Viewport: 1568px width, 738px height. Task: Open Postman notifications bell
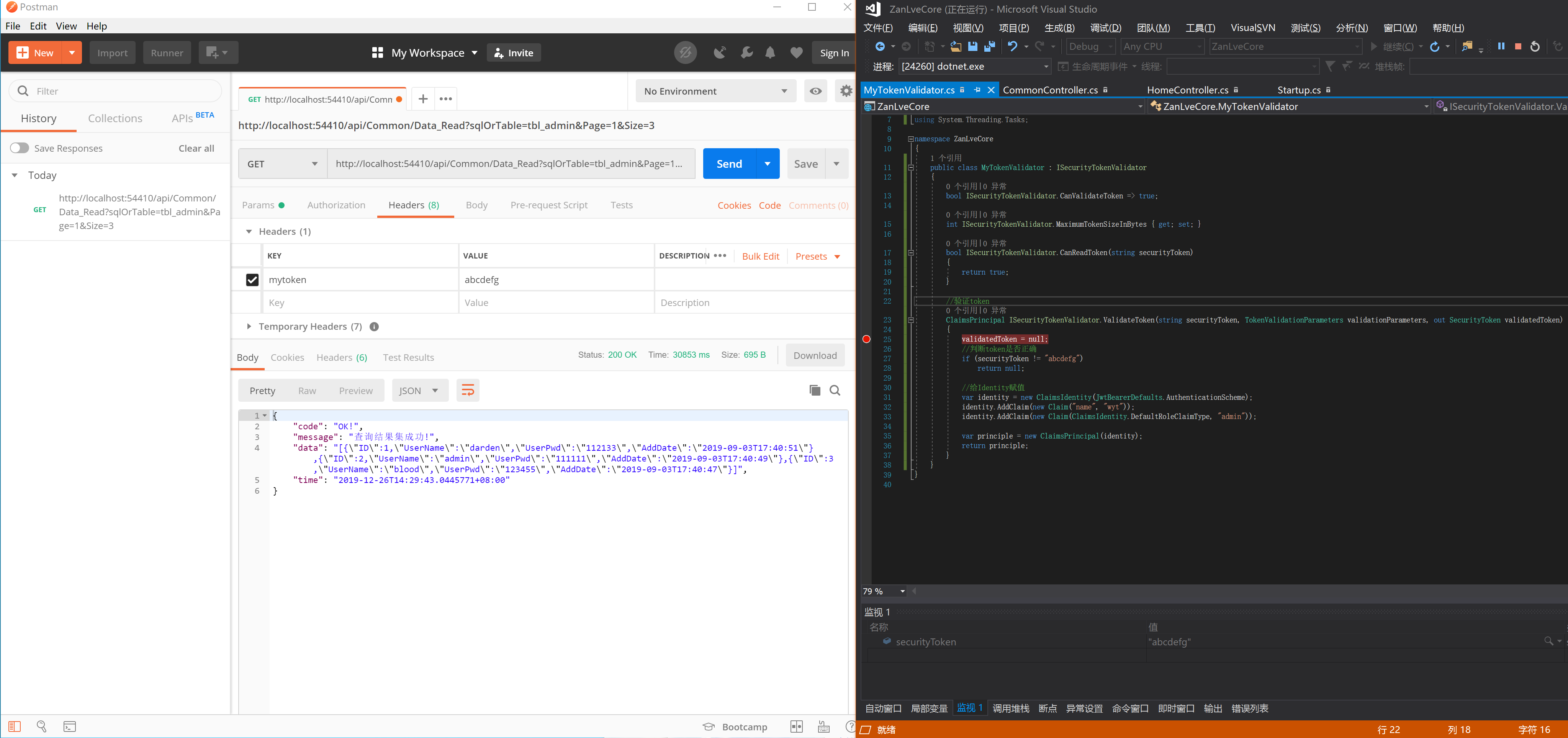coord(770,53)
